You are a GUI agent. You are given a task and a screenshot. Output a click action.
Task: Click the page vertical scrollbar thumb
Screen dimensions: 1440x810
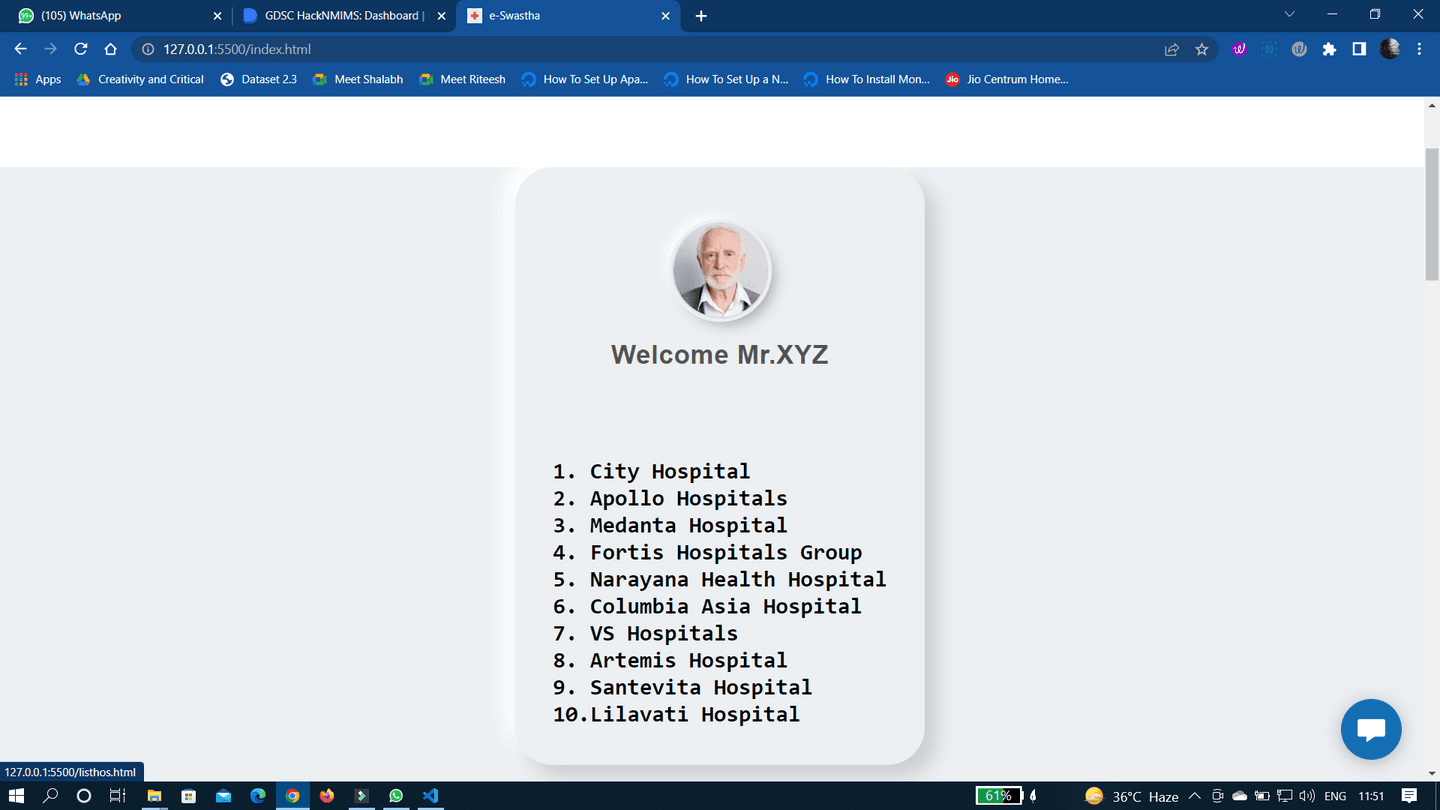click(1432, 215)
